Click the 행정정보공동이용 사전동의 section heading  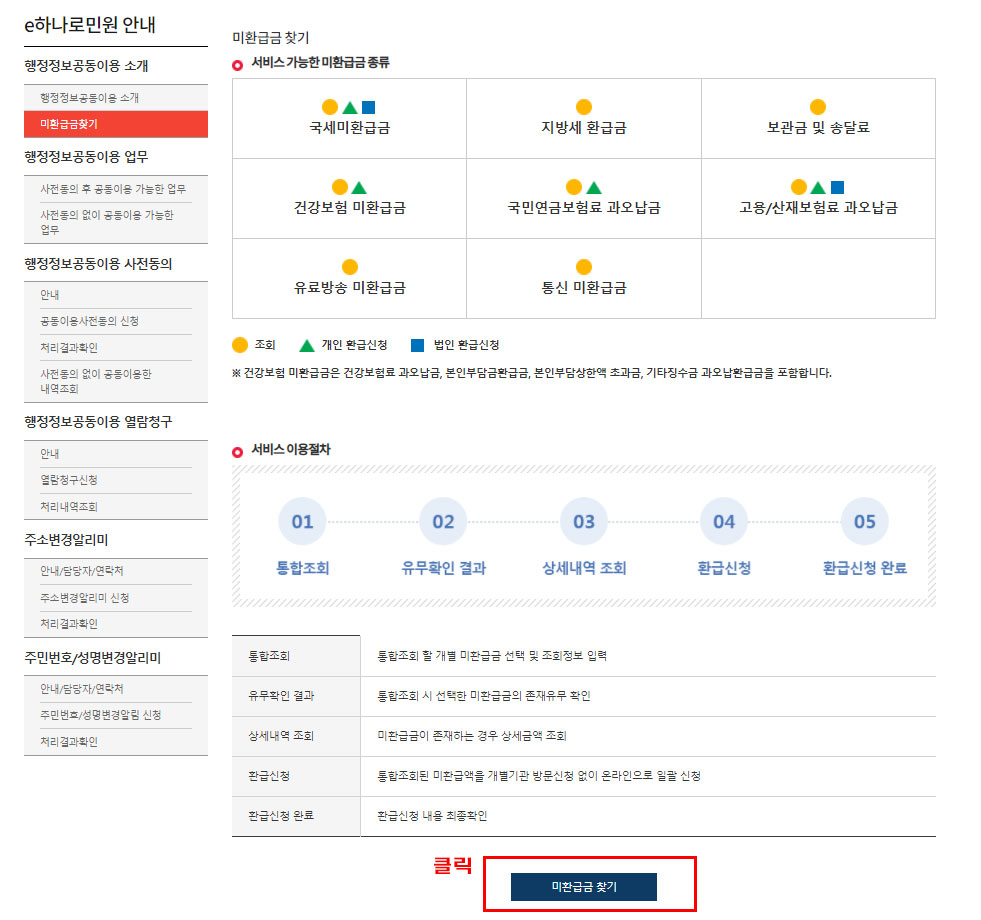point(98,263)
